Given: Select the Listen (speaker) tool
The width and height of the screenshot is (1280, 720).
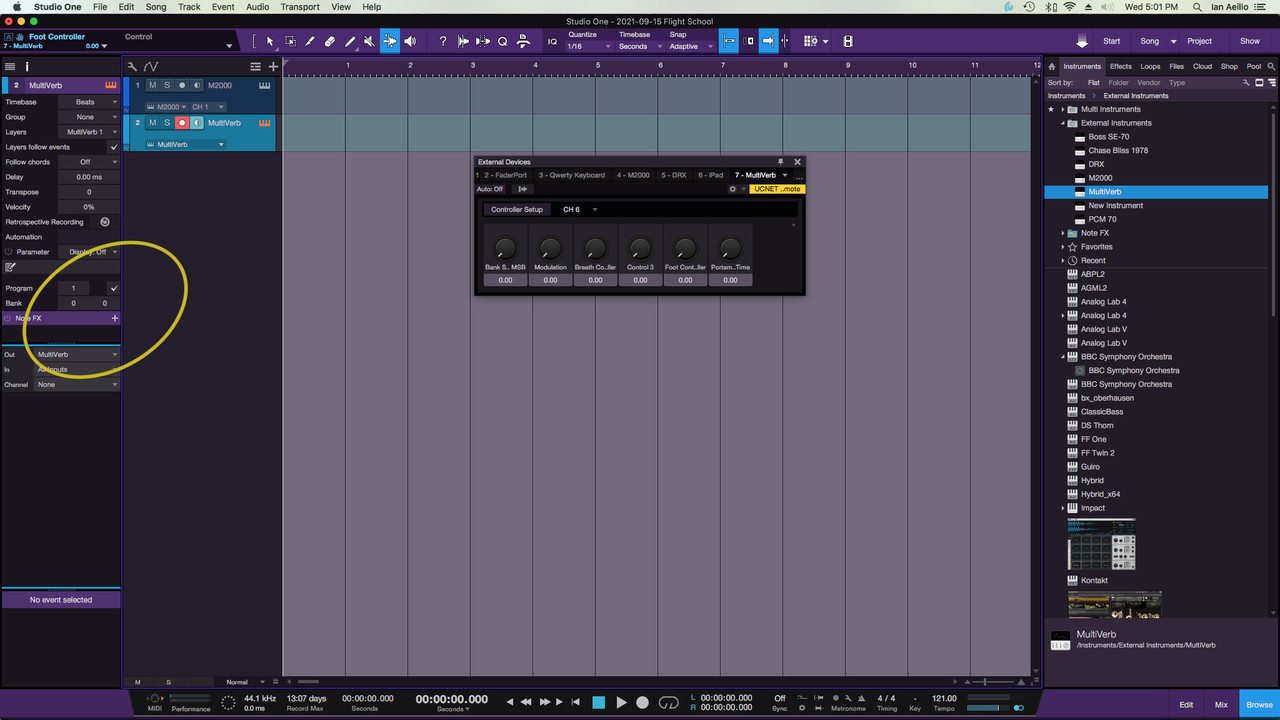Looking at the screenshot, I should (x=410, y=41).
